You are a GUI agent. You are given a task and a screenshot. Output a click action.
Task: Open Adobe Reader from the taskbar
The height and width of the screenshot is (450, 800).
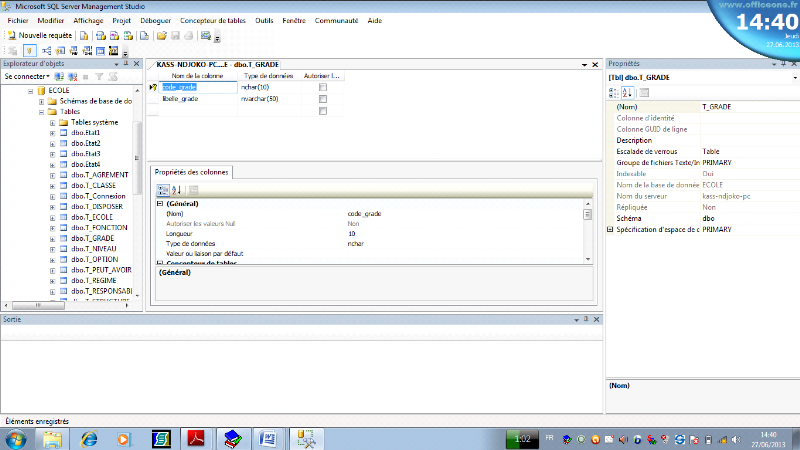tap(197, 438)
